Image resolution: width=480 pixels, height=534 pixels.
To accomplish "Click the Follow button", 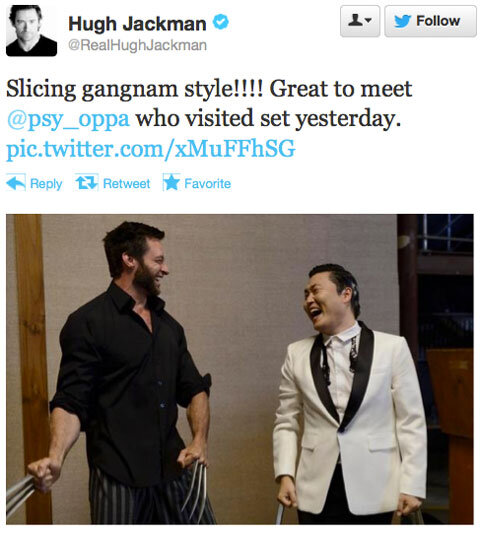I will coord(430,21).
